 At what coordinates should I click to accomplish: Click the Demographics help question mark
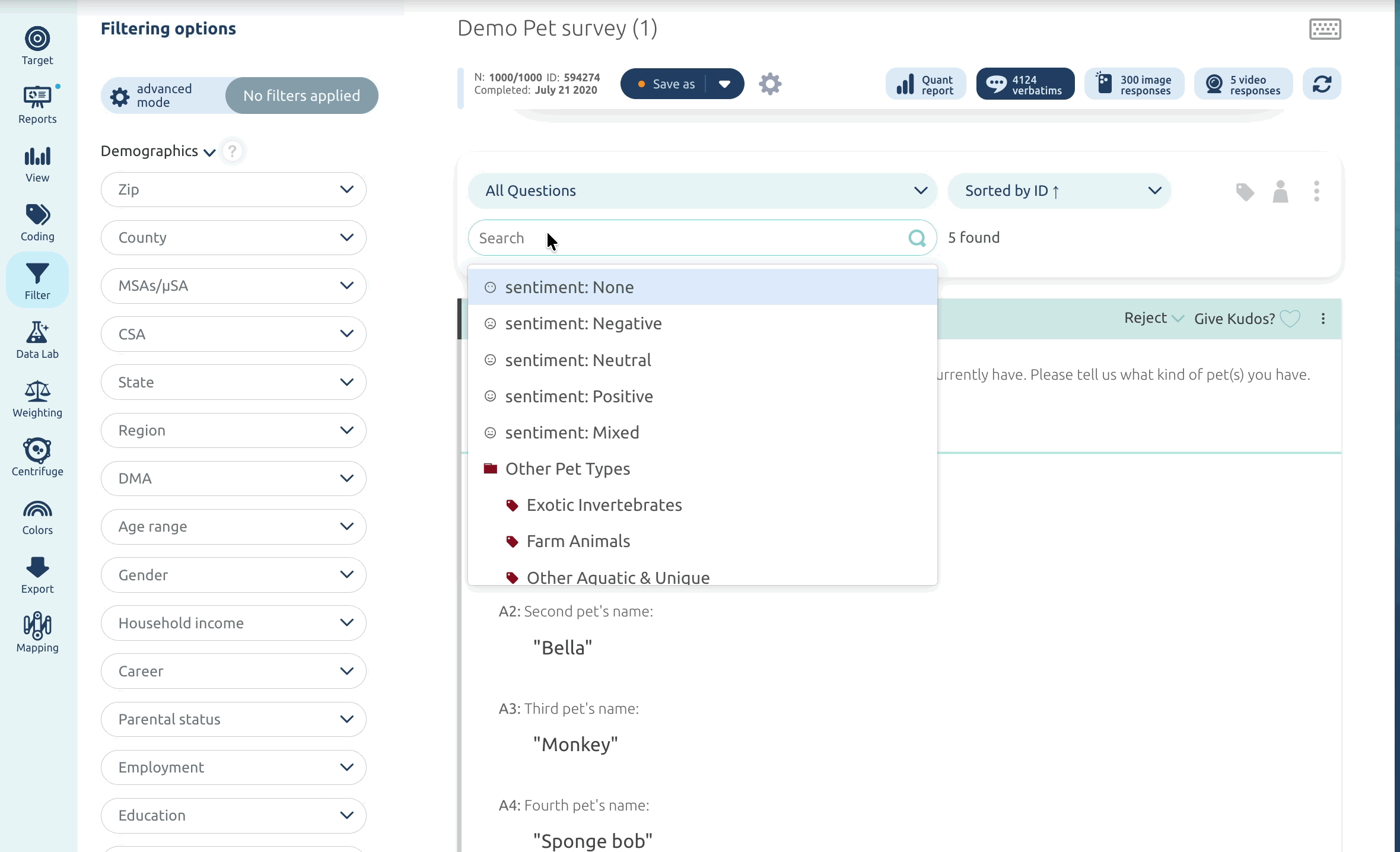click(233, 151)
